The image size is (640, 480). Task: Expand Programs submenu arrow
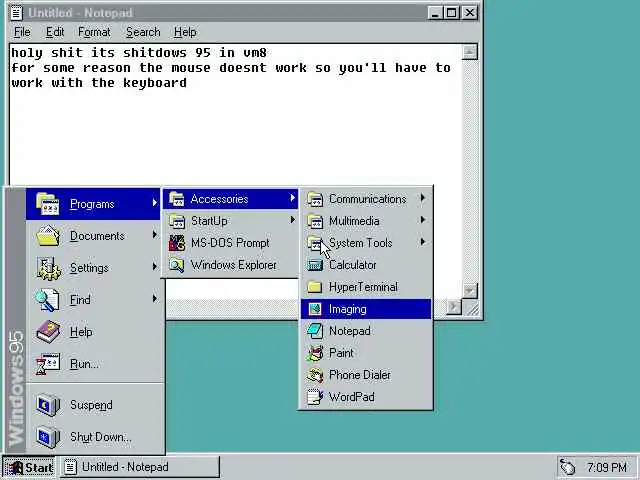tap(155, 202)
